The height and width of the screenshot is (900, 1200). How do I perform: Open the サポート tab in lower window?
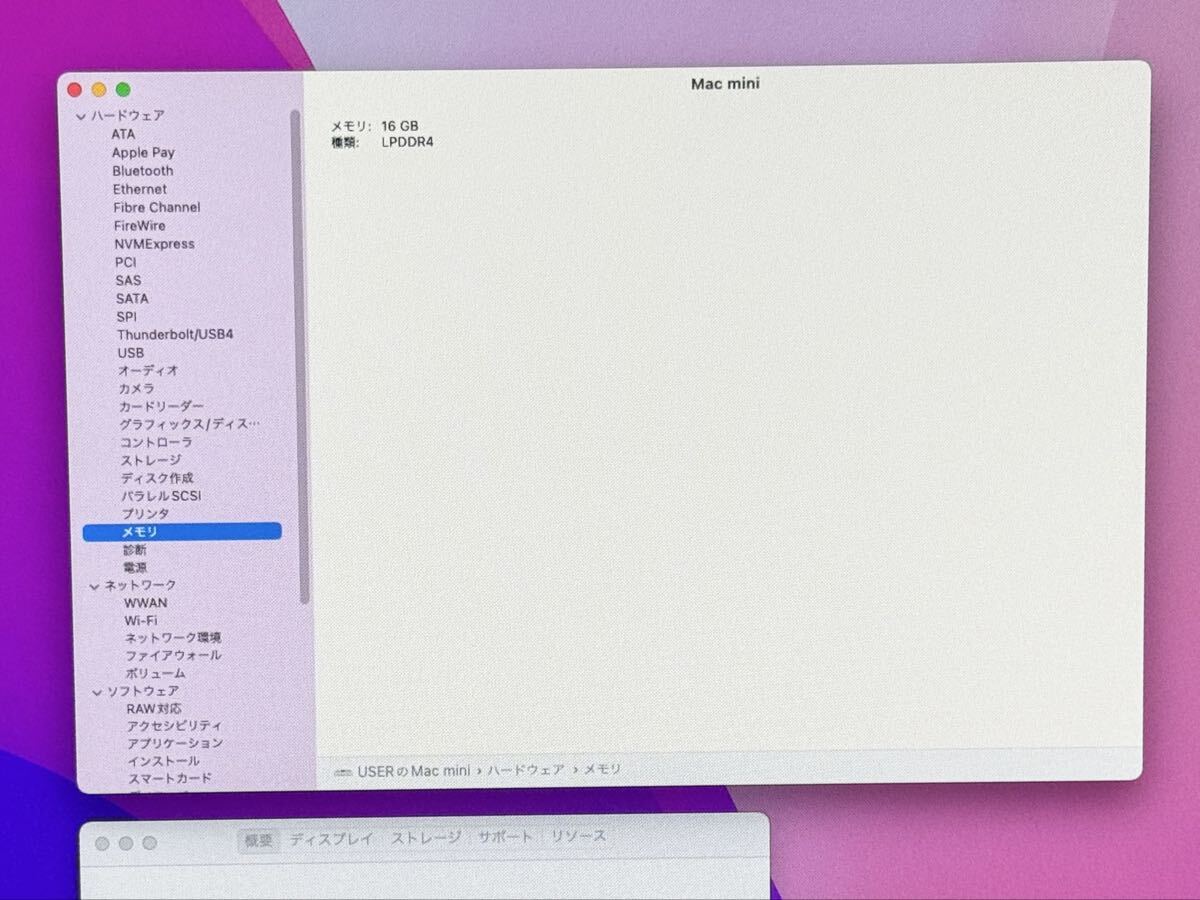pos(505,837)
